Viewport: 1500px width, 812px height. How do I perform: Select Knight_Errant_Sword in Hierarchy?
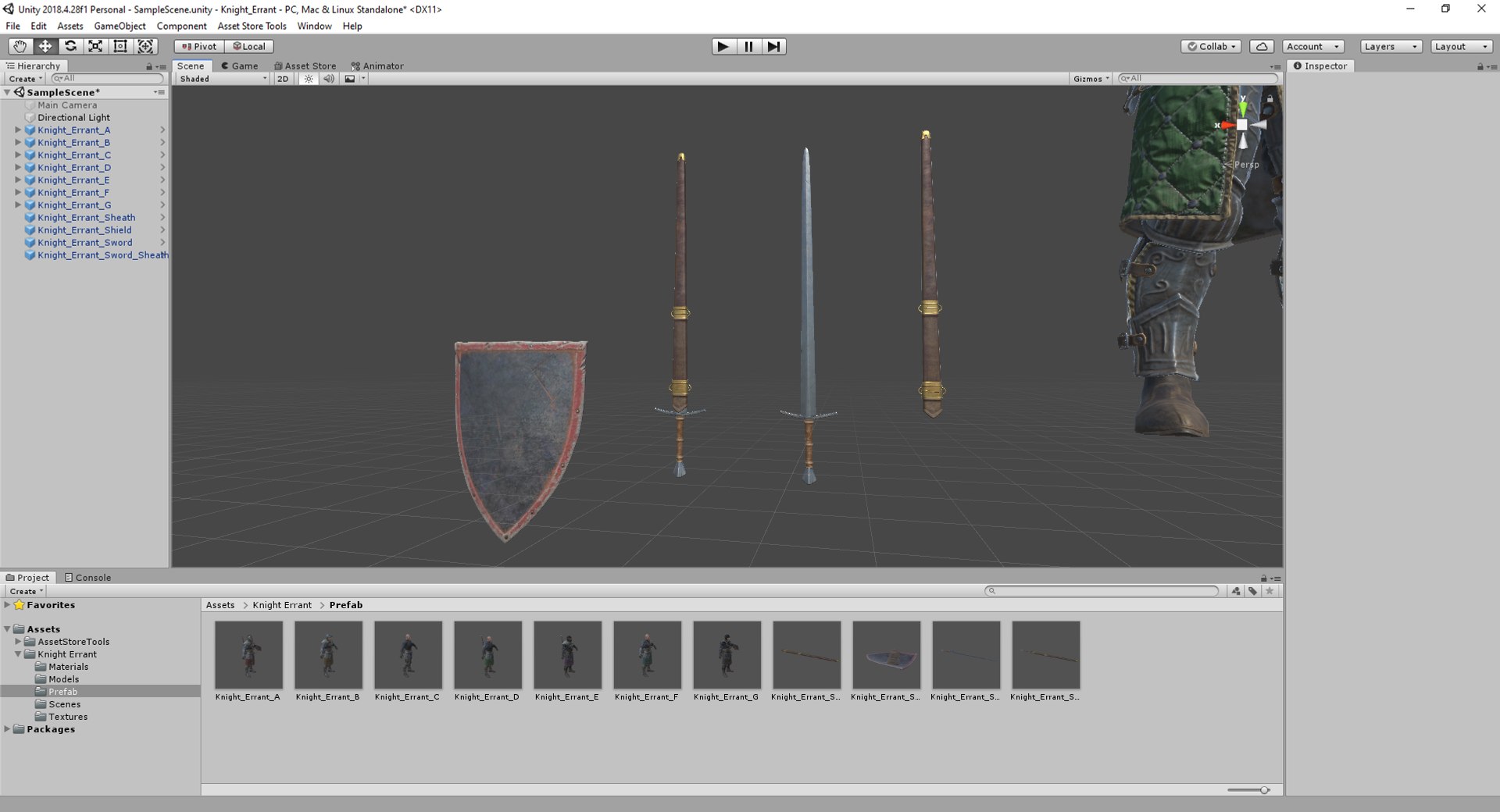coord(84,243)
